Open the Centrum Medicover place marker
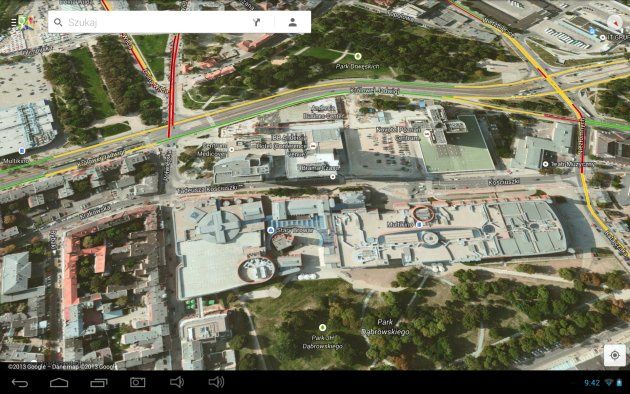 point(231,150)
